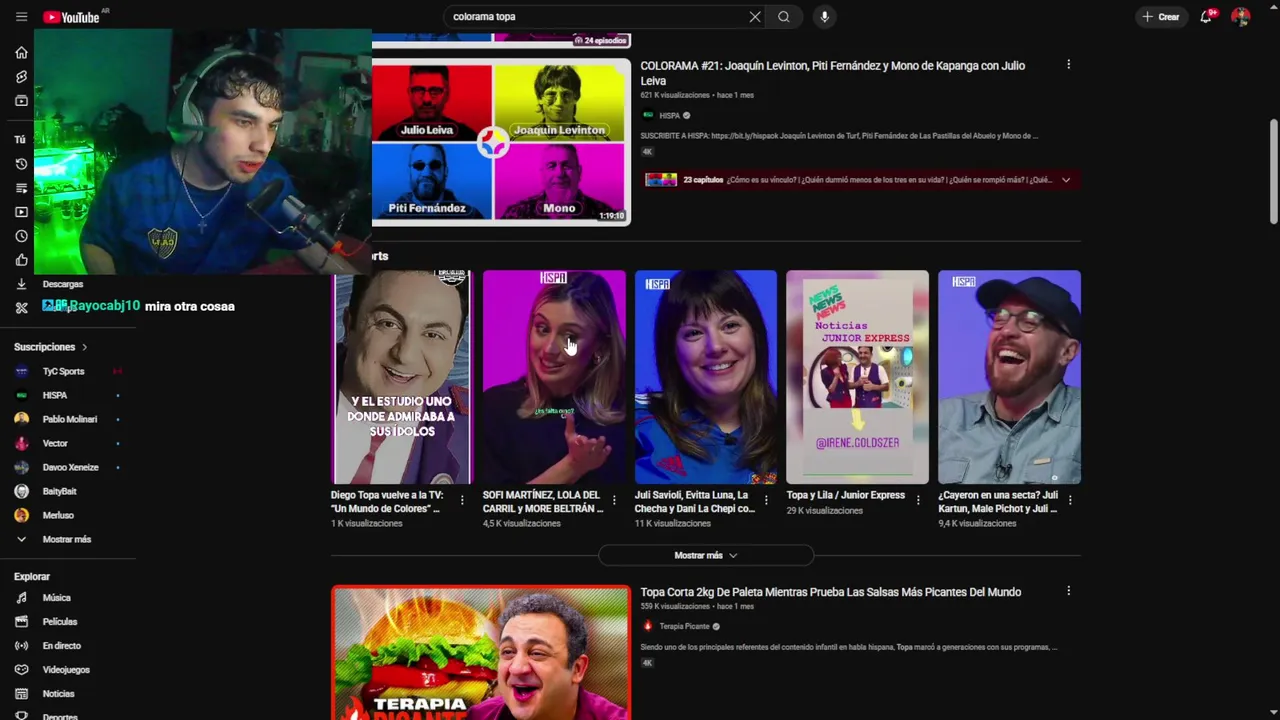Open Noticias Junior Express short thumbnail
This screenshot has height=720, width=1280.
(858, 377)
